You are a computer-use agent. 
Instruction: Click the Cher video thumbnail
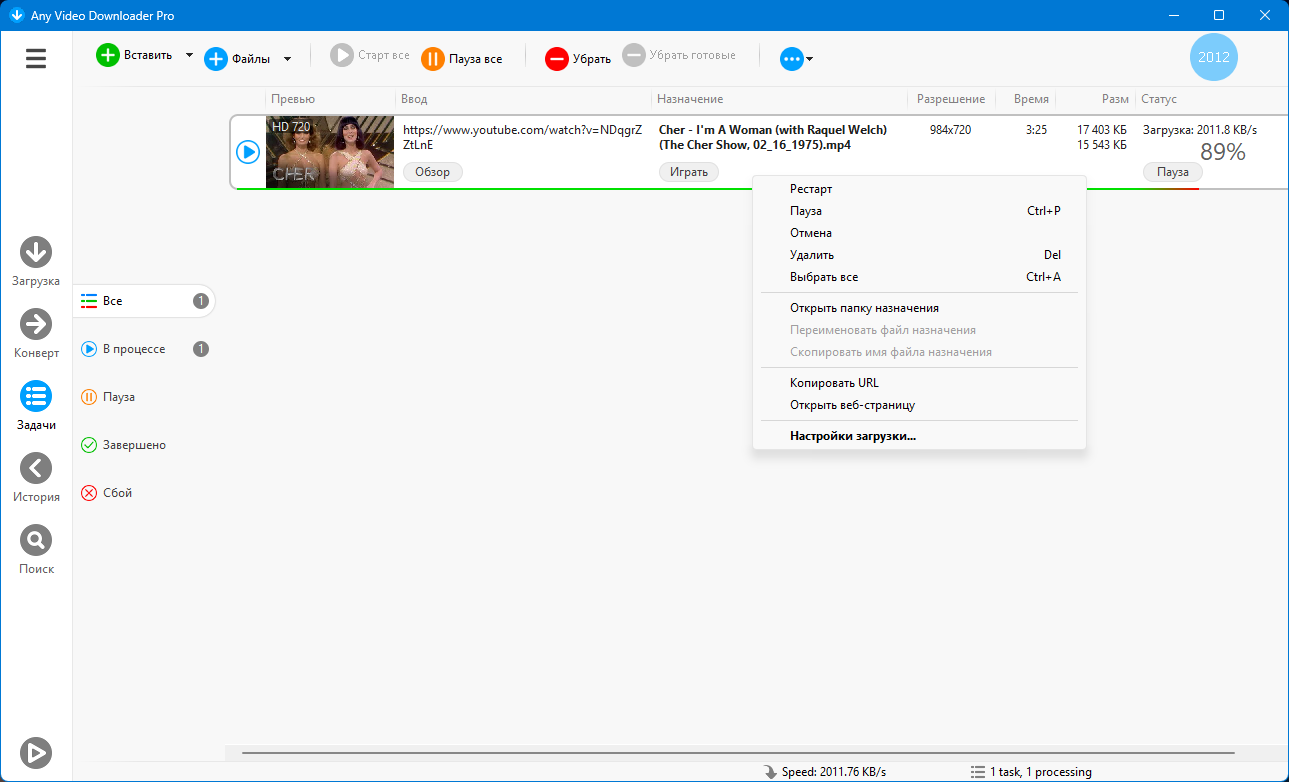click(x=330, y=152)
